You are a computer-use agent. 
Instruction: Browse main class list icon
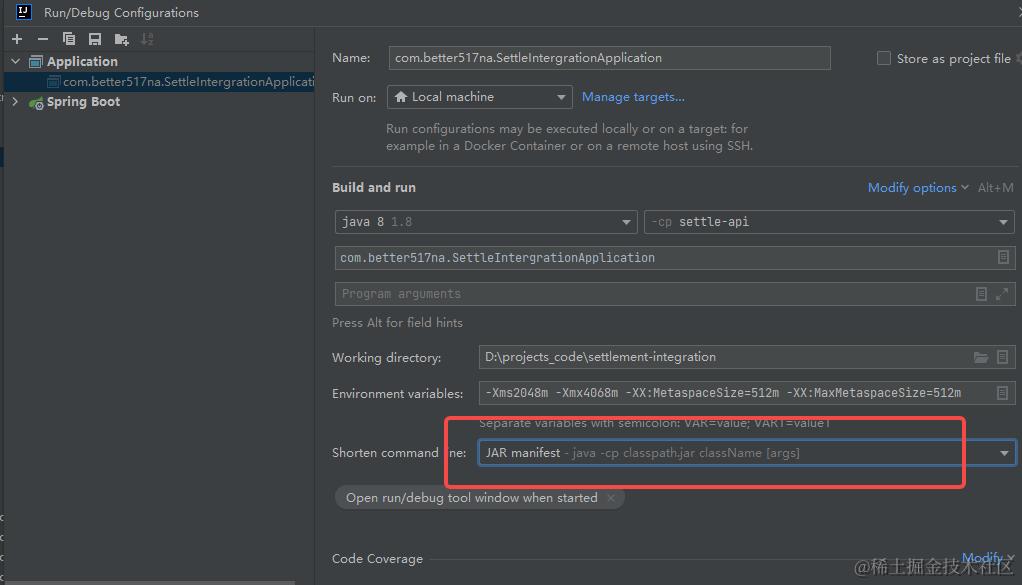(1003, 257)
